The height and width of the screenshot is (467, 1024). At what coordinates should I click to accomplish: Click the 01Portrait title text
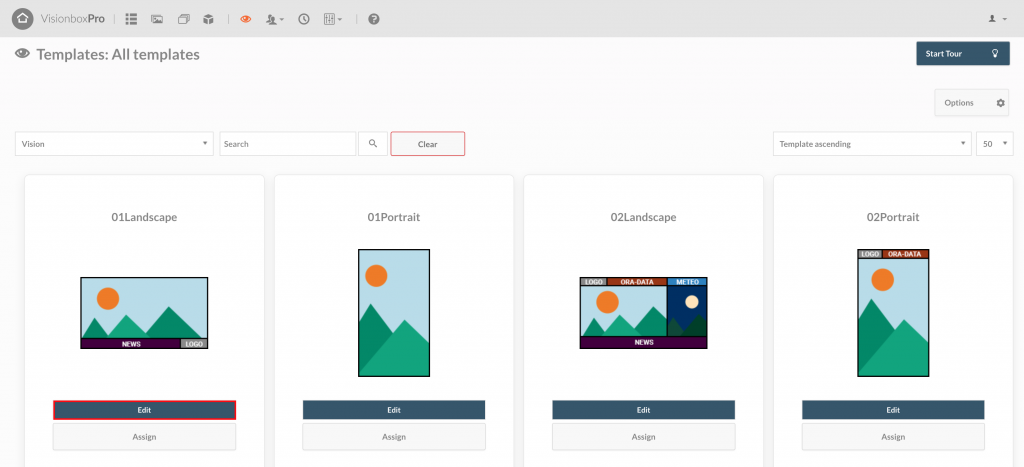coord(394,217)
